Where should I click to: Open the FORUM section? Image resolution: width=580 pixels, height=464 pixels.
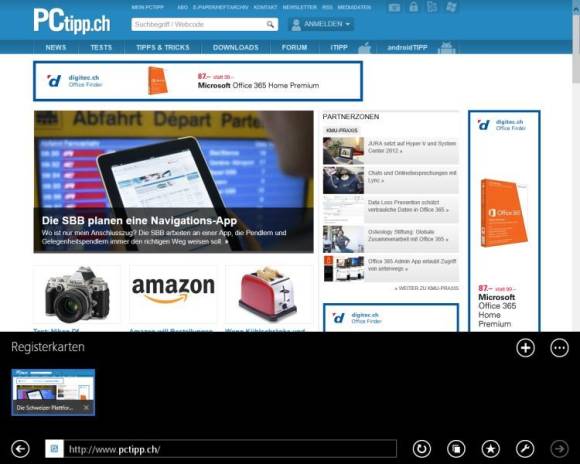click(x=294, y=47)
